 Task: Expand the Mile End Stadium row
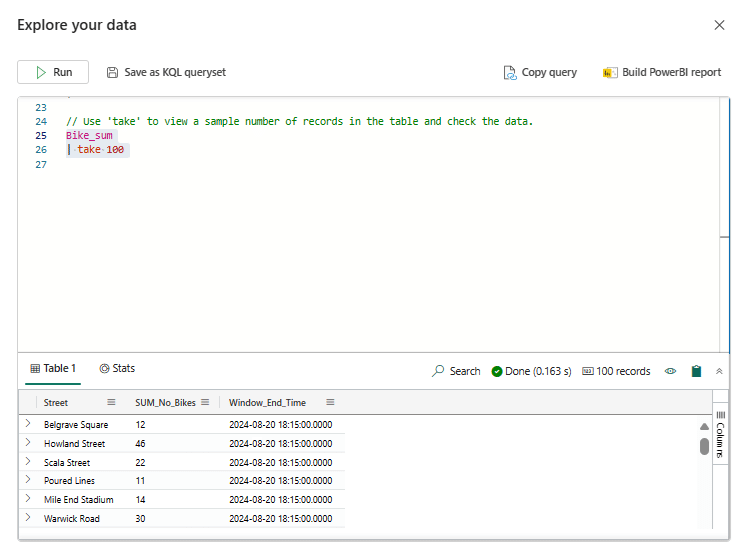point(28,498)
